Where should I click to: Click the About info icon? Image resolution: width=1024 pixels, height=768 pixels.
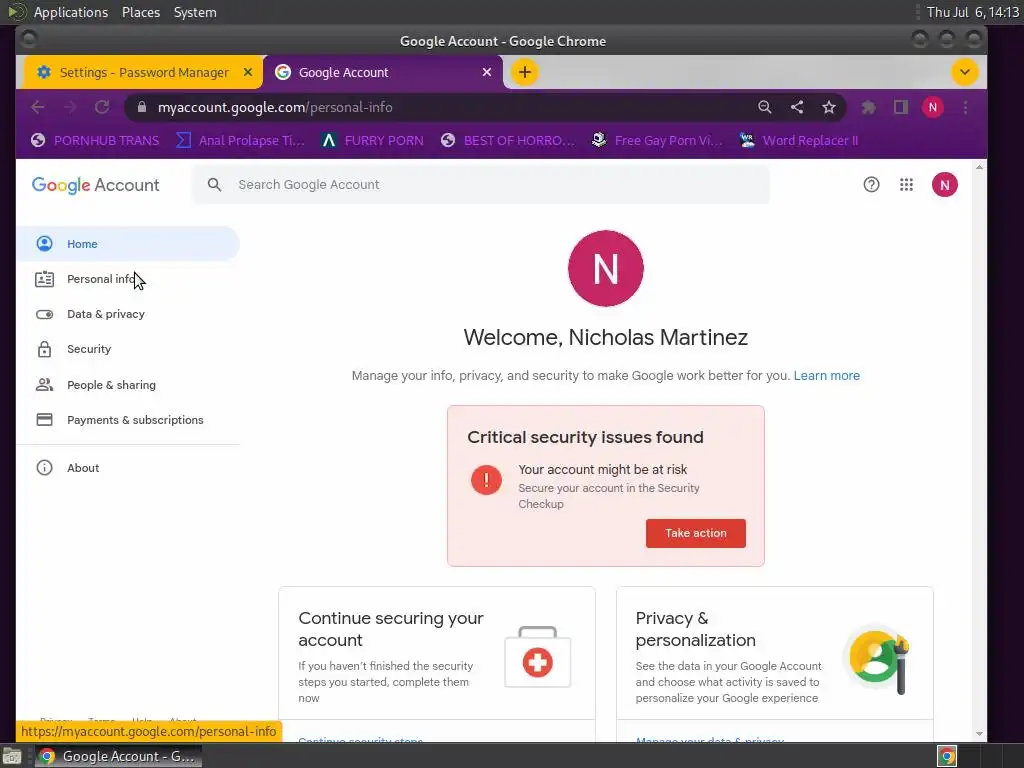pyautogui.click(x=44, y=468)
